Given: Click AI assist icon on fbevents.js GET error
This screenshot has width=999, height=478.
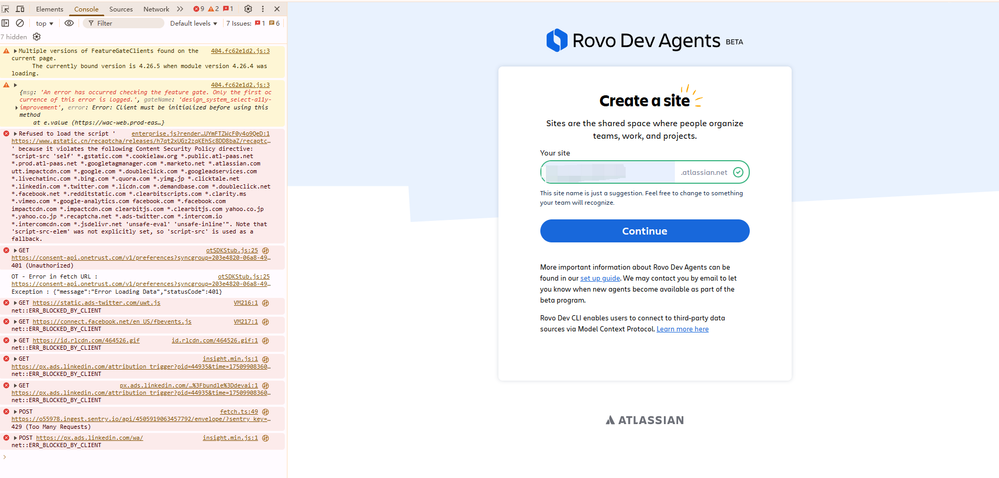Looking at the screenshot, I should tap(266, 322).
